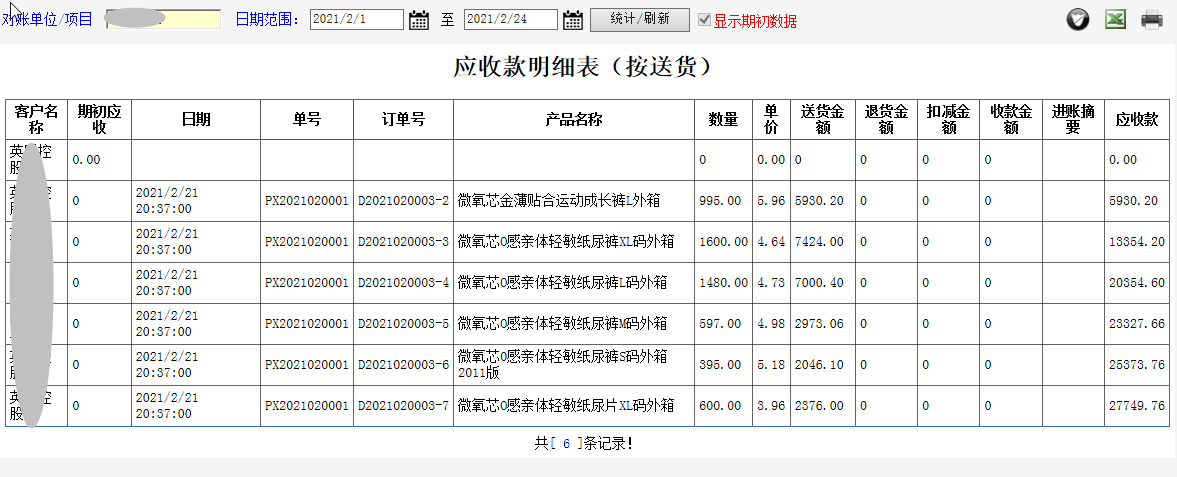Click the 产品名称 column header
This screenshot has height=477, width=1177.
point(573,120)
